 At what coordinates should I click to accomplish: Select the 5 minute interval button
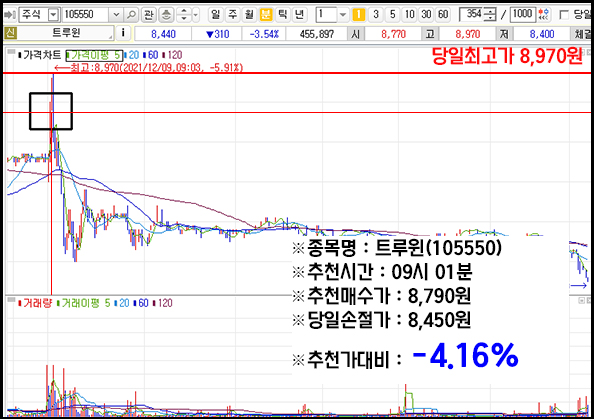point(392,15)
